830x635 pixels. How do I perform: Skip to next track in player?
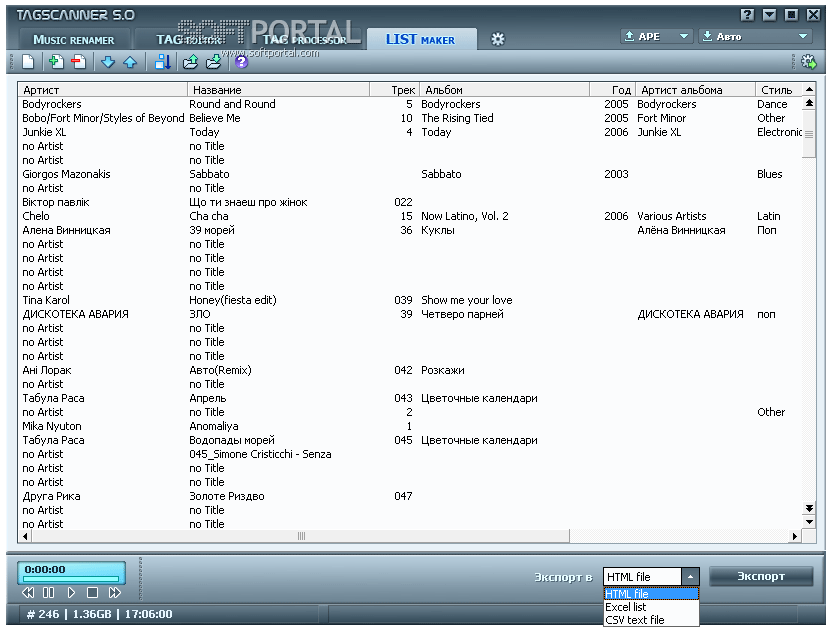tap(114, 593)
